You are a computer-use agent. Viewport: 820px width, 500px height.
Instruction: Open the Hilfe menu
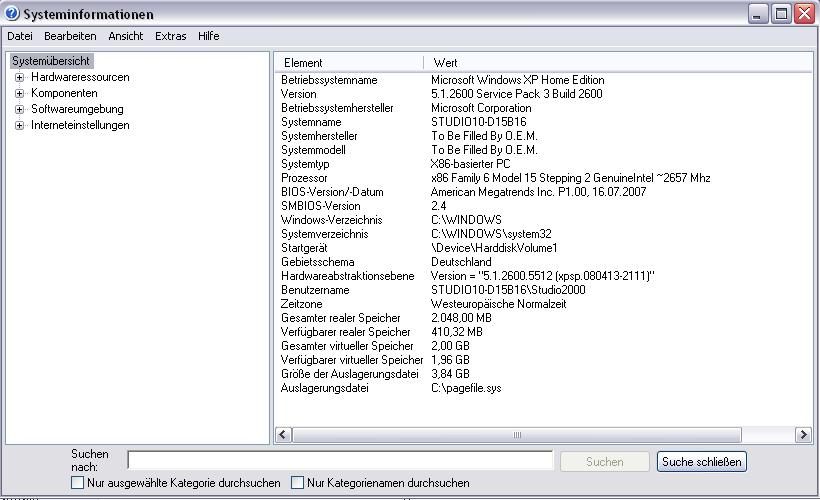[x=208, y=36]
